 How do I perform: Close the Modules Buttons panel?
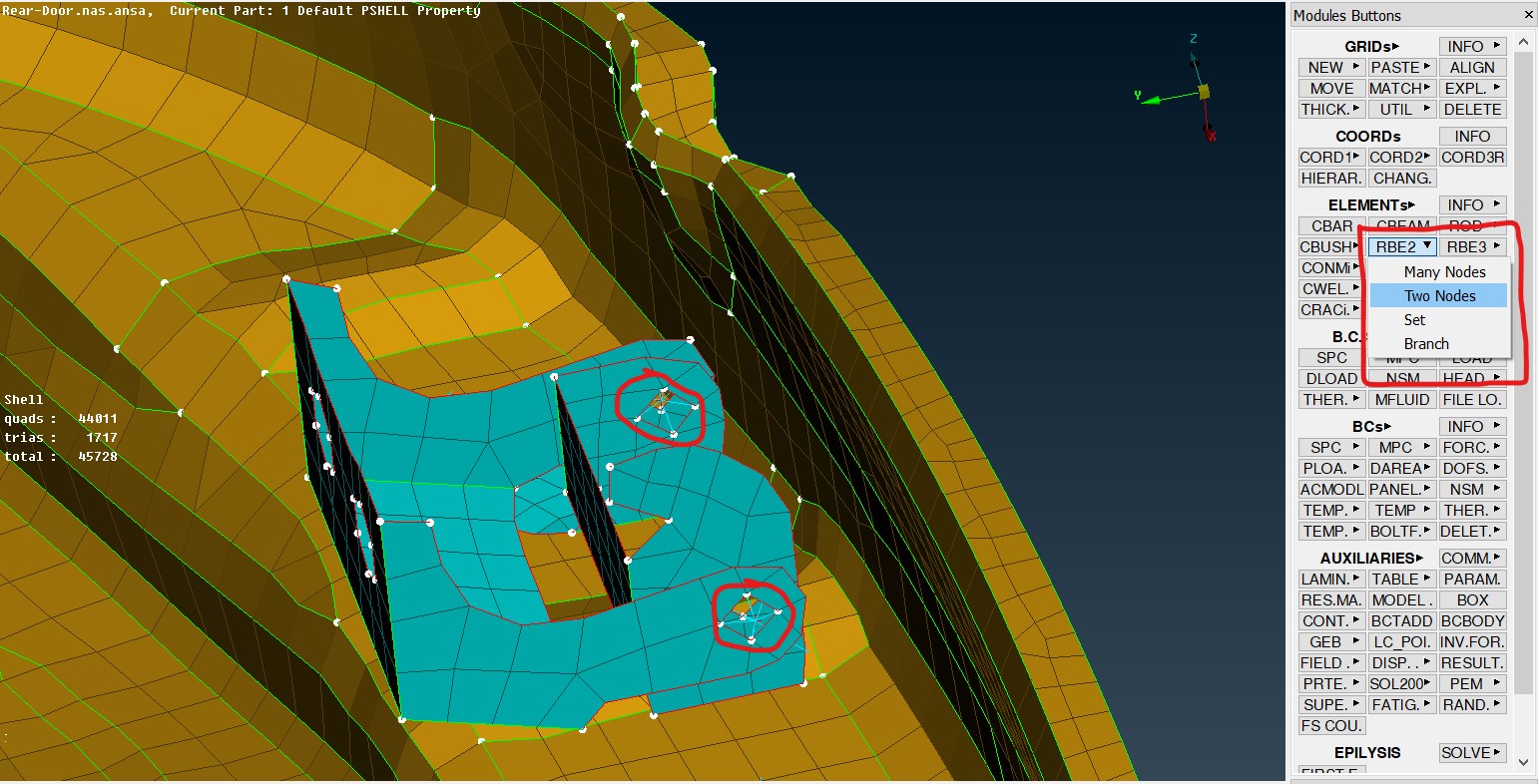[1528, 15]
